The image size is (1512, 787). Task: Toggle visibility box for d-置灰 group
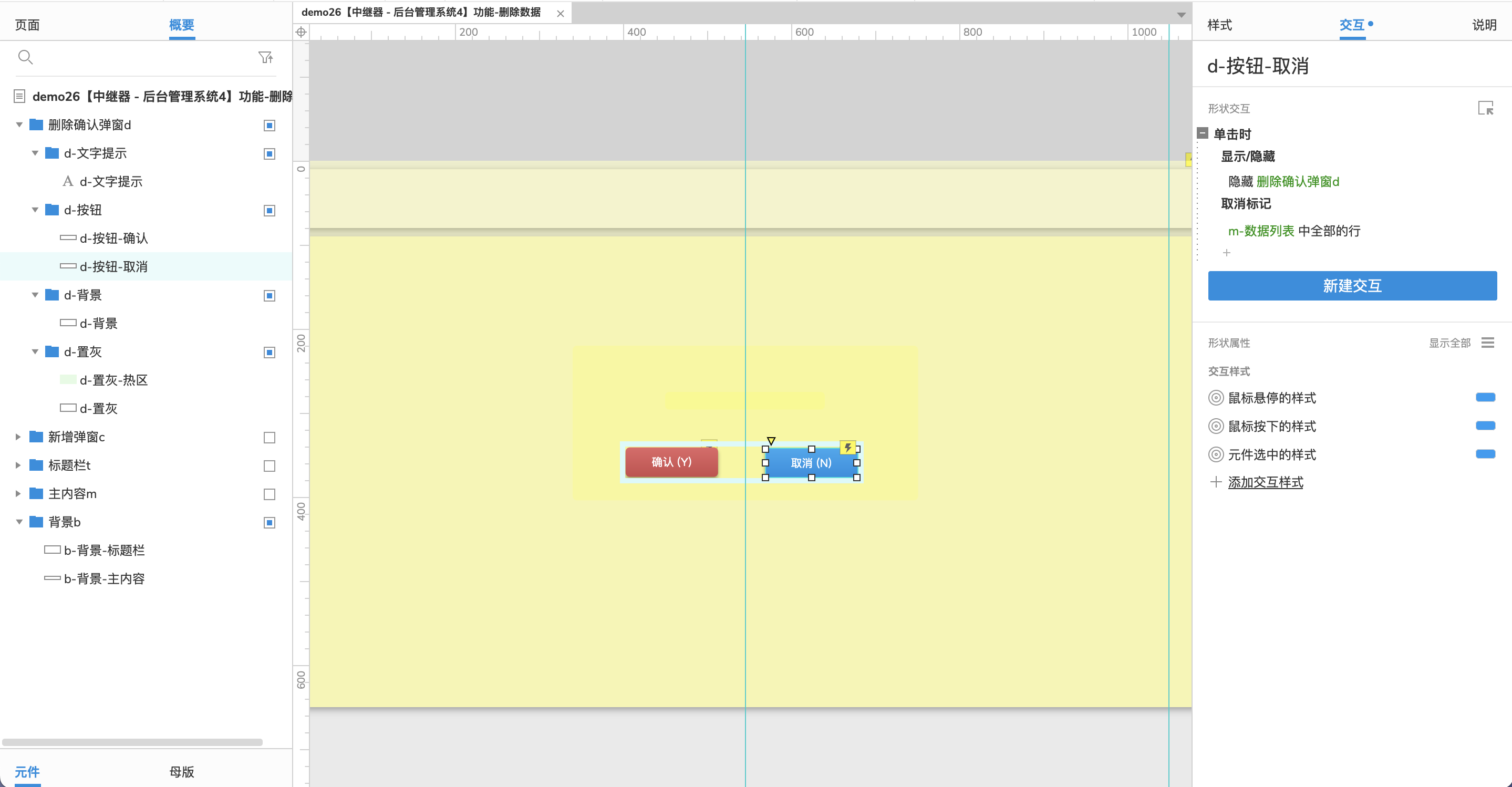(270, 352)
